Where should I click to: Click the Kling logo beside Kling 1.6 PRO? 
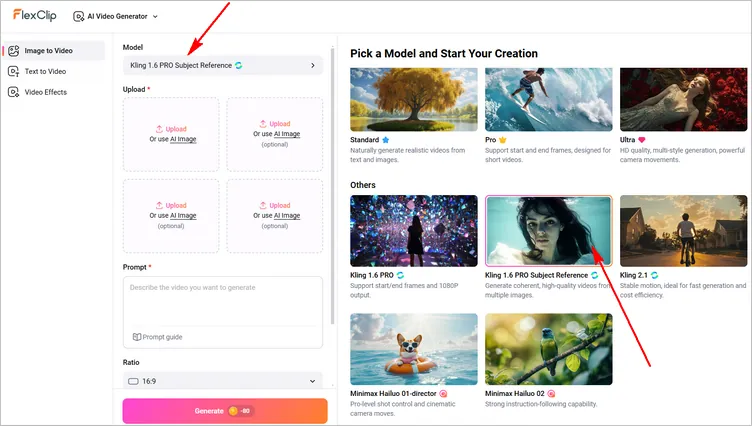(x=400, y=275)
